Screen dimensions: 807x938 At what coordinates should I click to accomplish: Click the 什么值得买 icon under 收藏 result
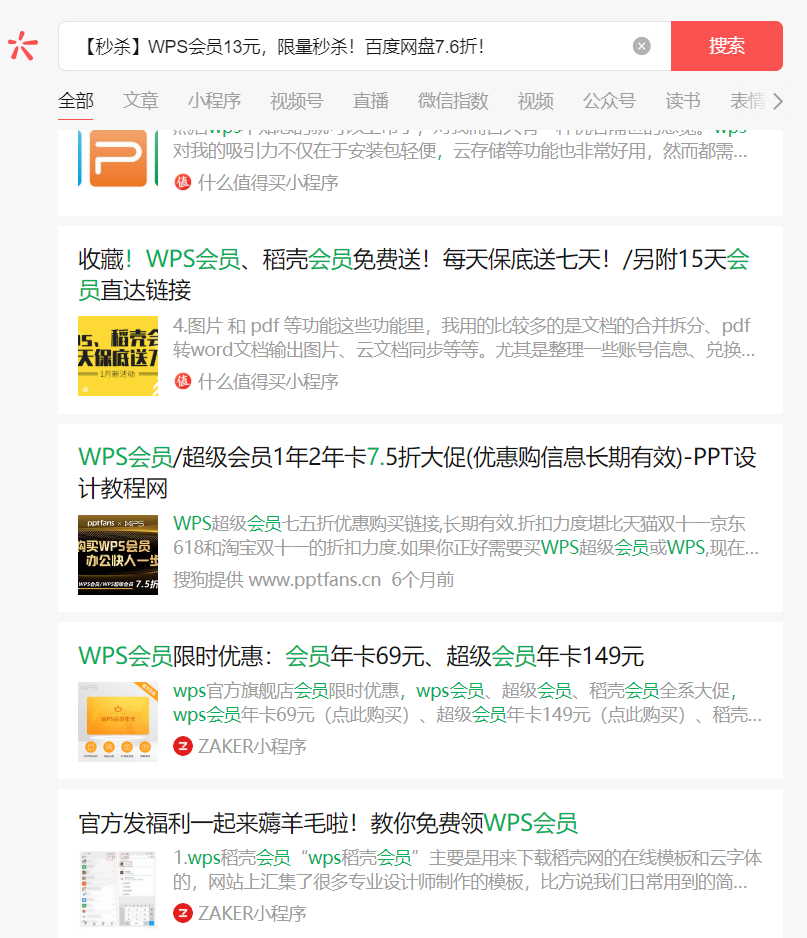(182, 381)
